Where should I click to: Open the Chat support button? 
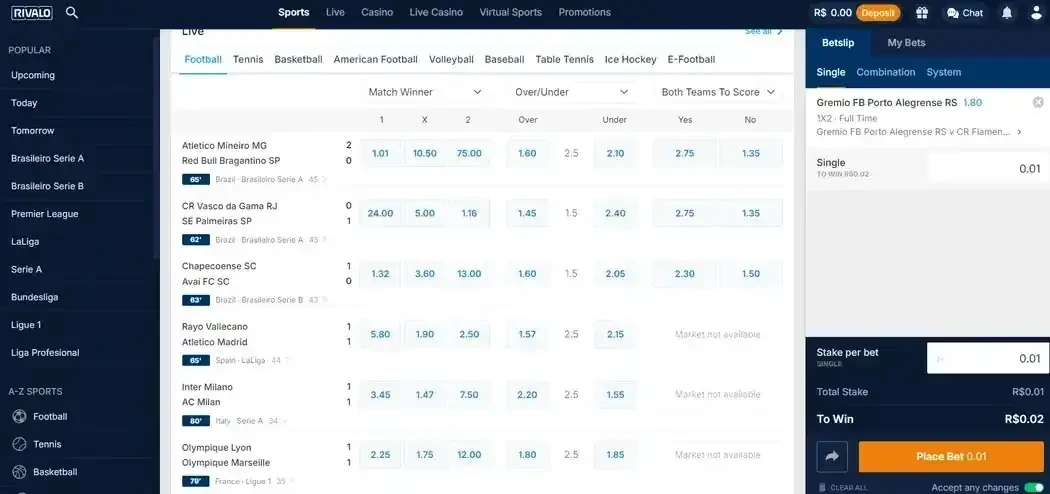coord(965,13)
